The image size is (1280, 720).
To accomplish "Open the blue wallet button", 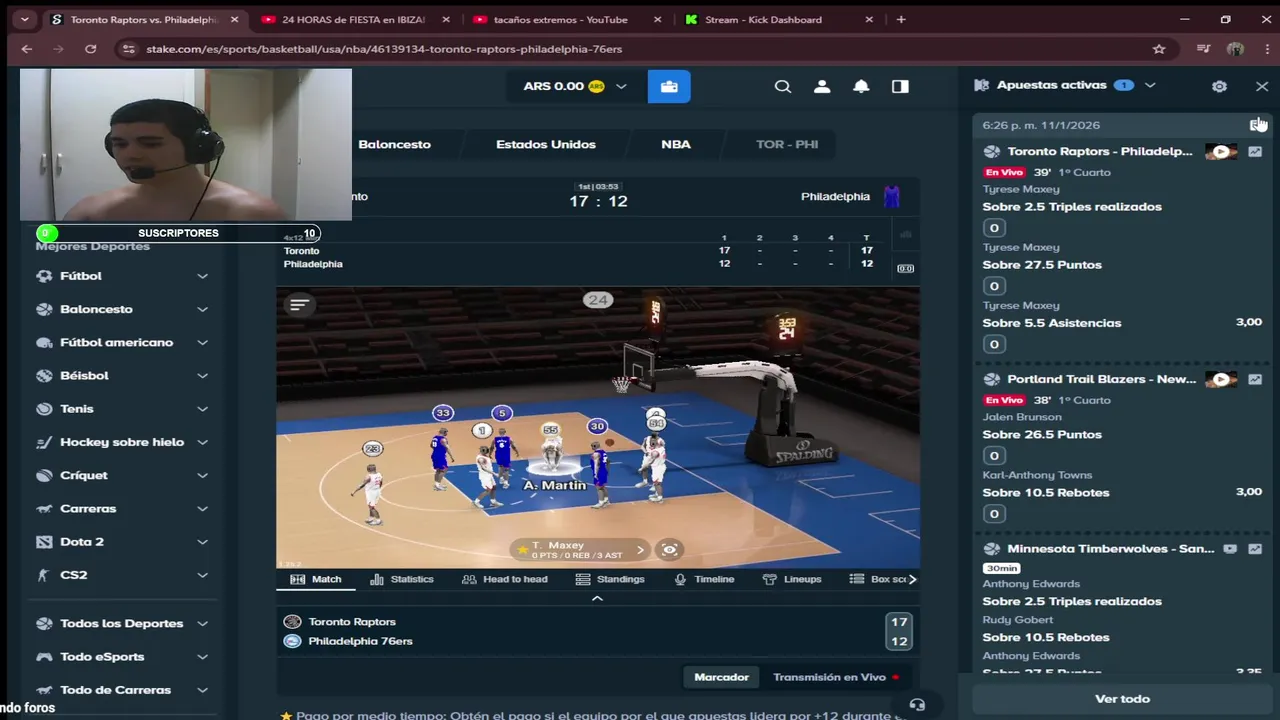I will [669, 86].
